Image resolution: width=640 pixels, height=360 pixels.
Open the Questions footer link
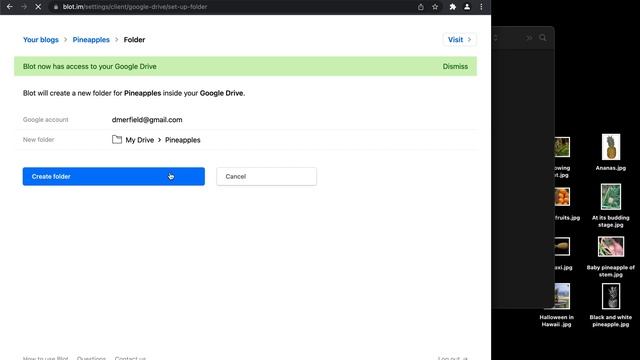point(91,358)
